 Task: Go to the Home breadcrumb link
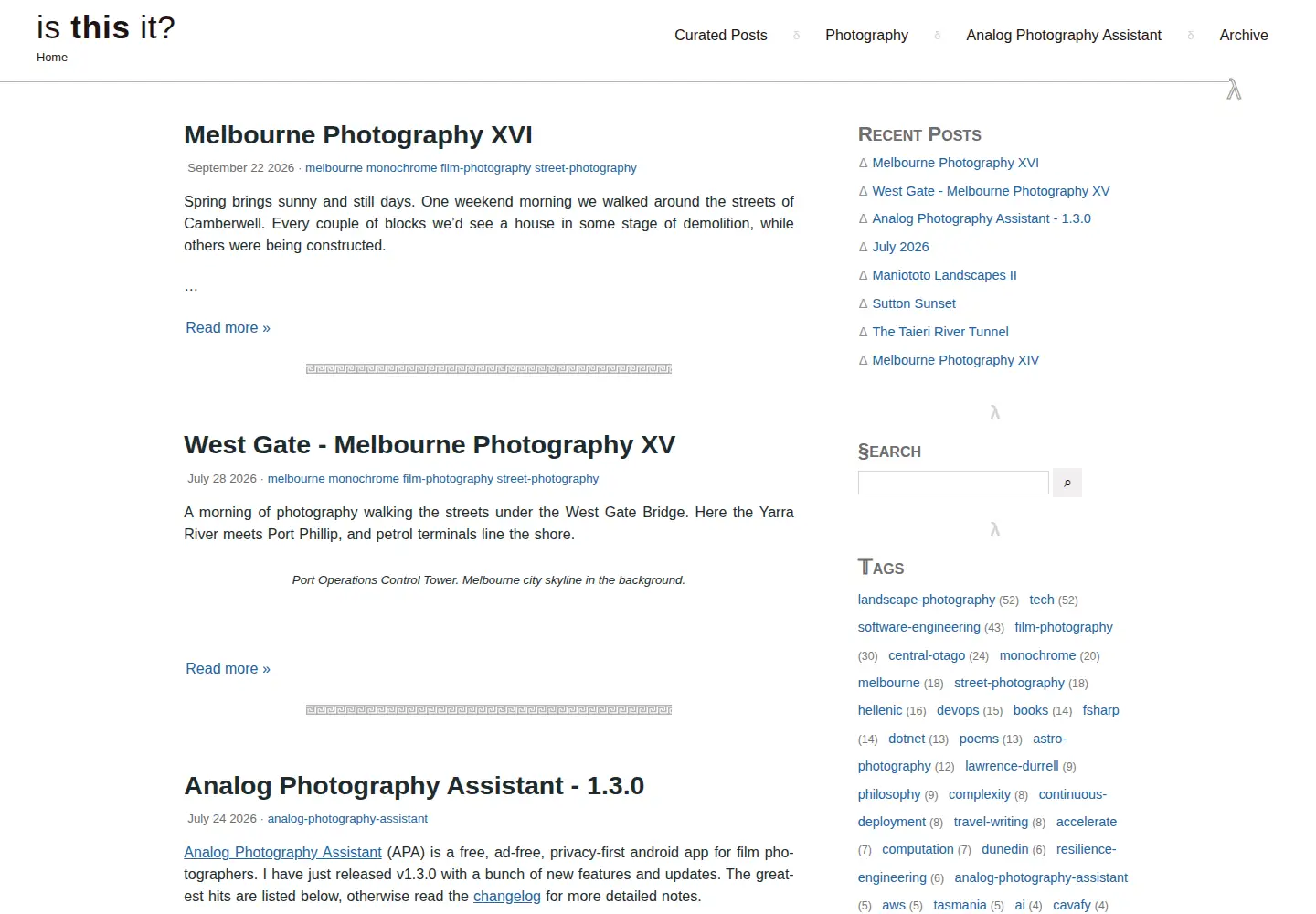pyautogui.click(x=52, y=57)
